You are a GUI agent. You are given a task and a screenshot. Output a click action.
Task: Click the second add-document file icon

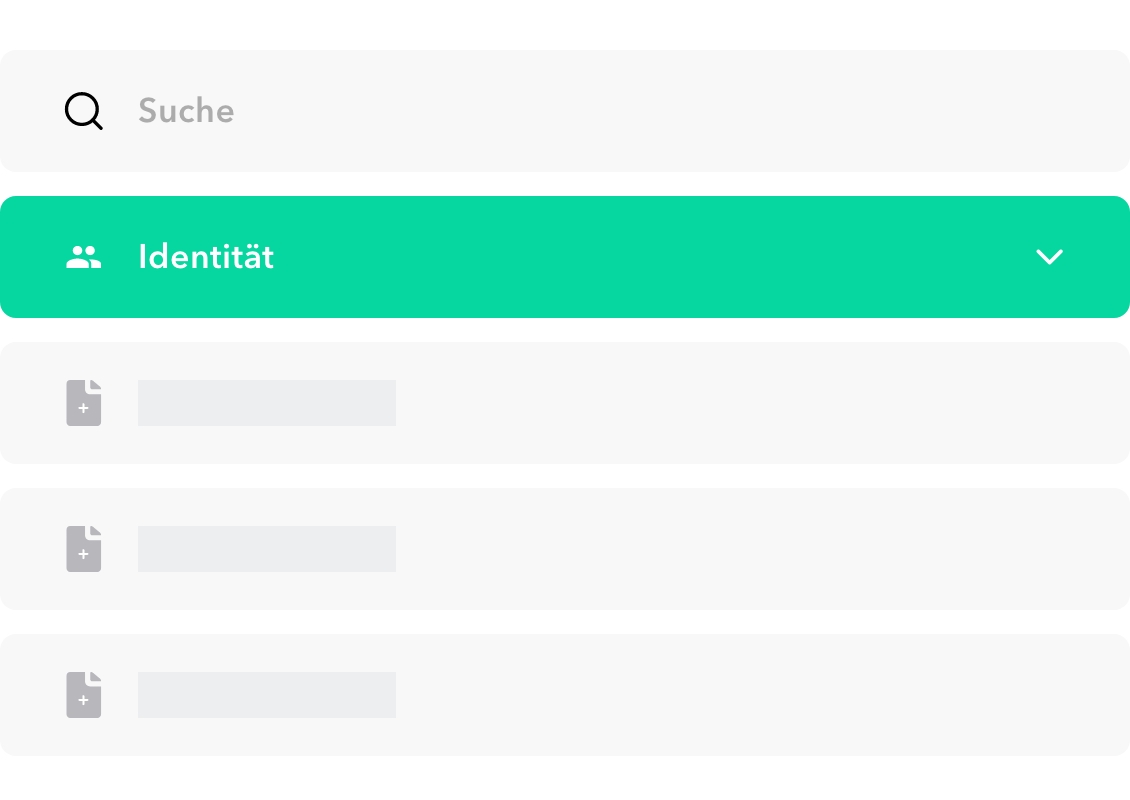[x=84, y=549]
